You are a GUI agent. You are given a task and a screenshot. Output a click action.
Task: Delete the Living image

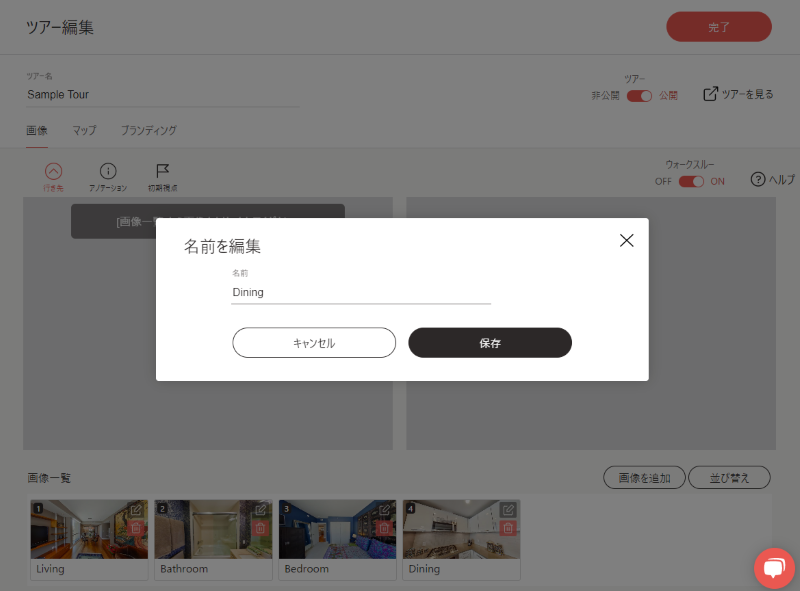pos(136,528)
